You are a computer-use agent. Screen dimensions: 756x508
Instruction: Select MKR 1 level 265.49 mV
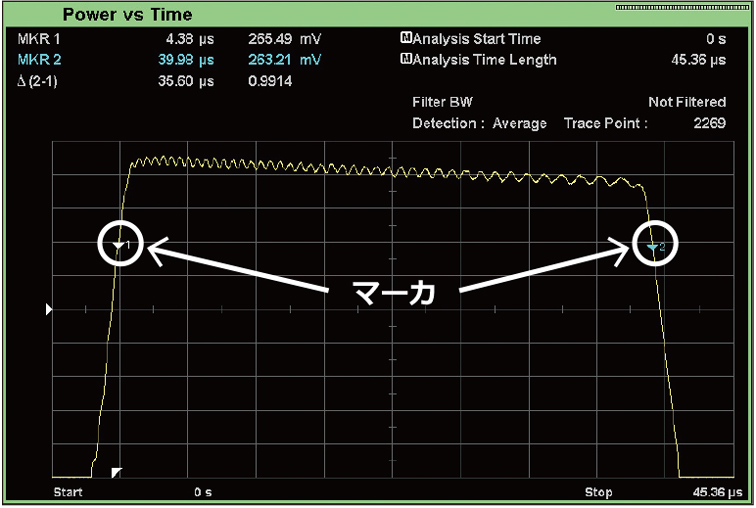point(284,39)
